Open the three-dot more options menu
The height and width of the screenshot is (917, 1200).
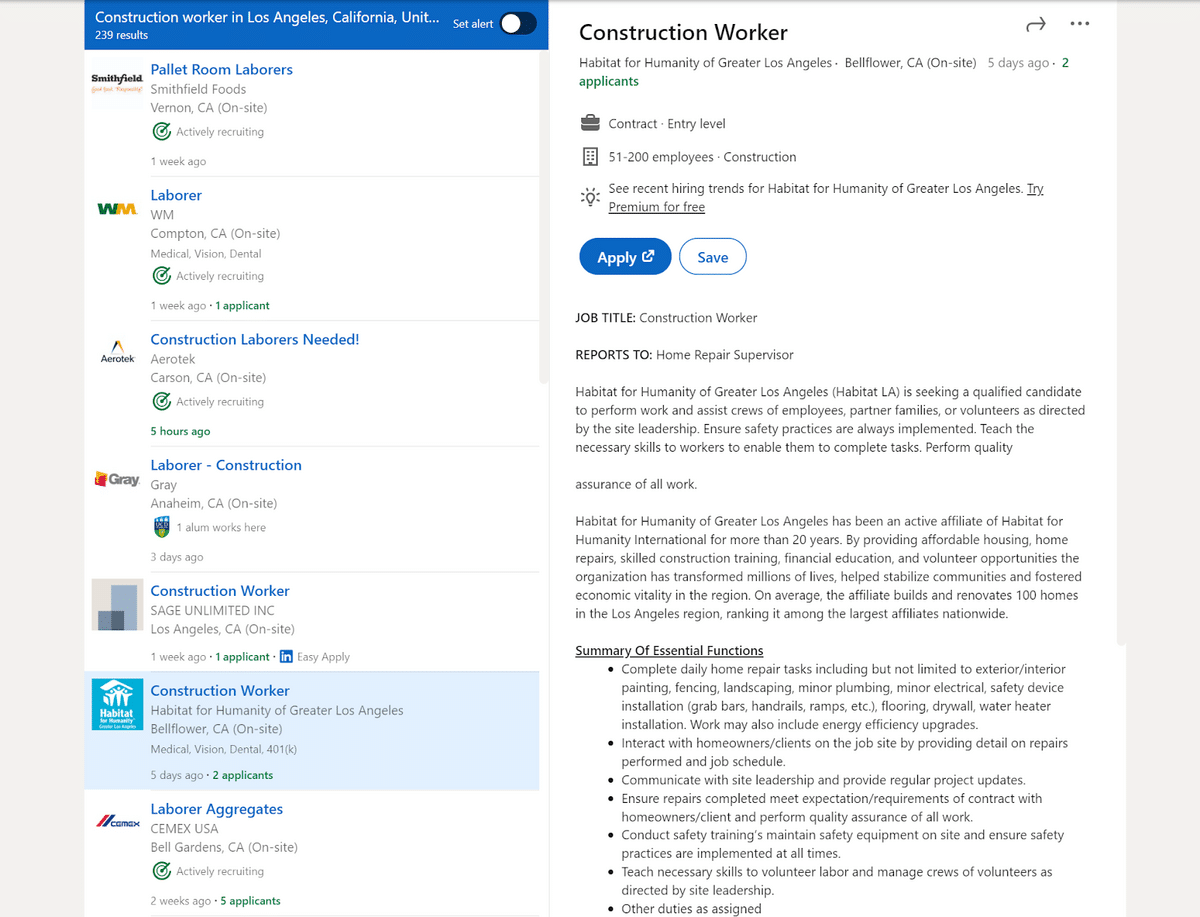coord(1080,24)
